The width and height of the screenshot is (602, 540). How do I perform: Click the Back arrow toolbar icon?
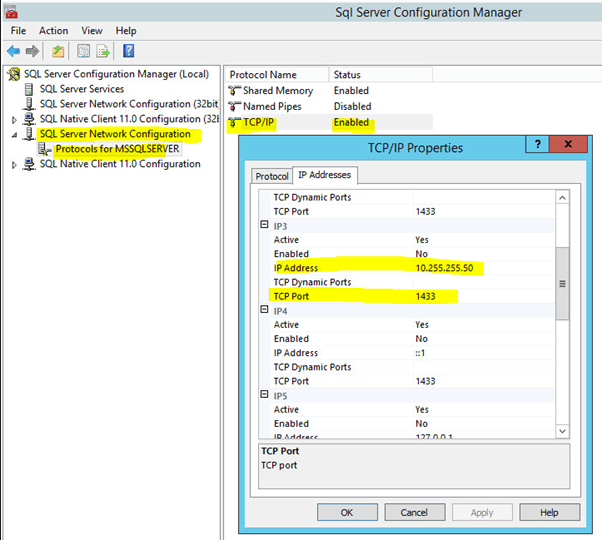[x=13, y=51]
